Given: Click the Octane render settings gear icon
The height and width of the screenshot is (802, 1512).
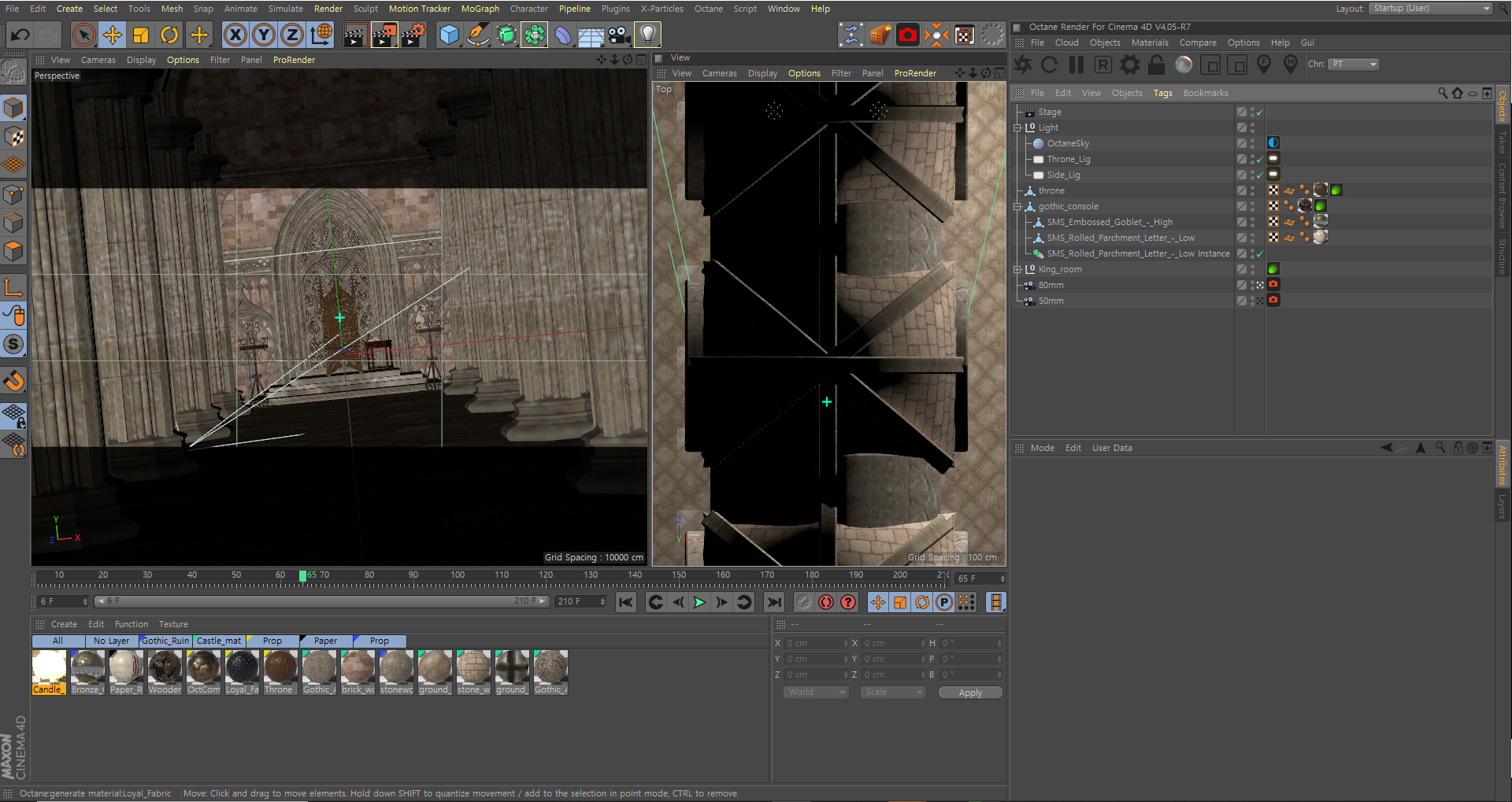Looking at the screenshot, I should point(1129,65).
